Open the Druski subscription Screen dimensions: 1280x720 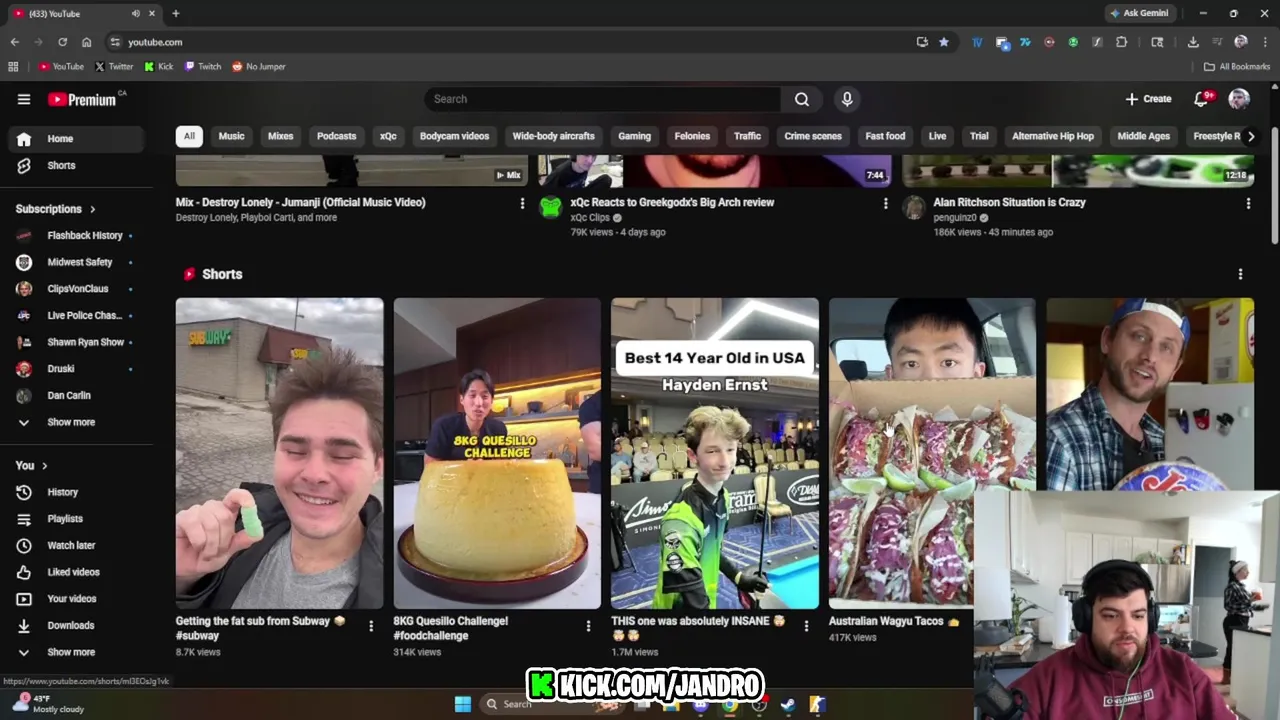click(78, 369)
